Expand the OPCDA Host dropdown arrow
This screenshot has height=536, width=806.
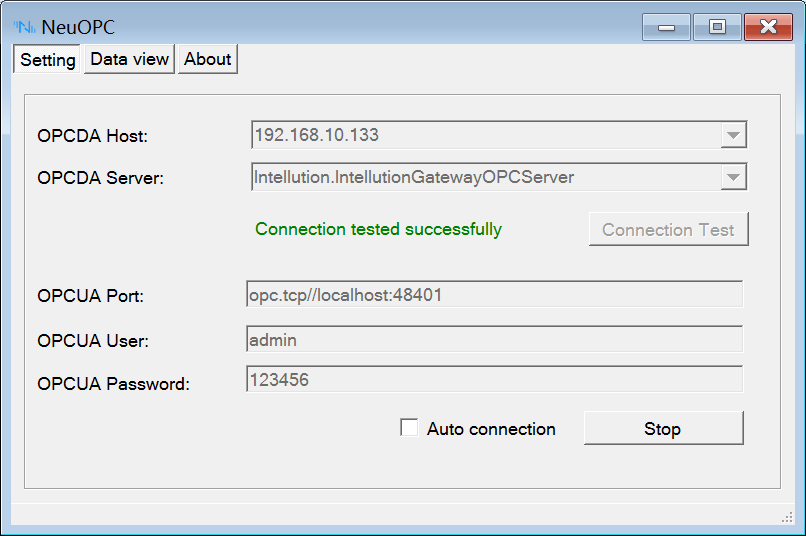tap(734, 135)
